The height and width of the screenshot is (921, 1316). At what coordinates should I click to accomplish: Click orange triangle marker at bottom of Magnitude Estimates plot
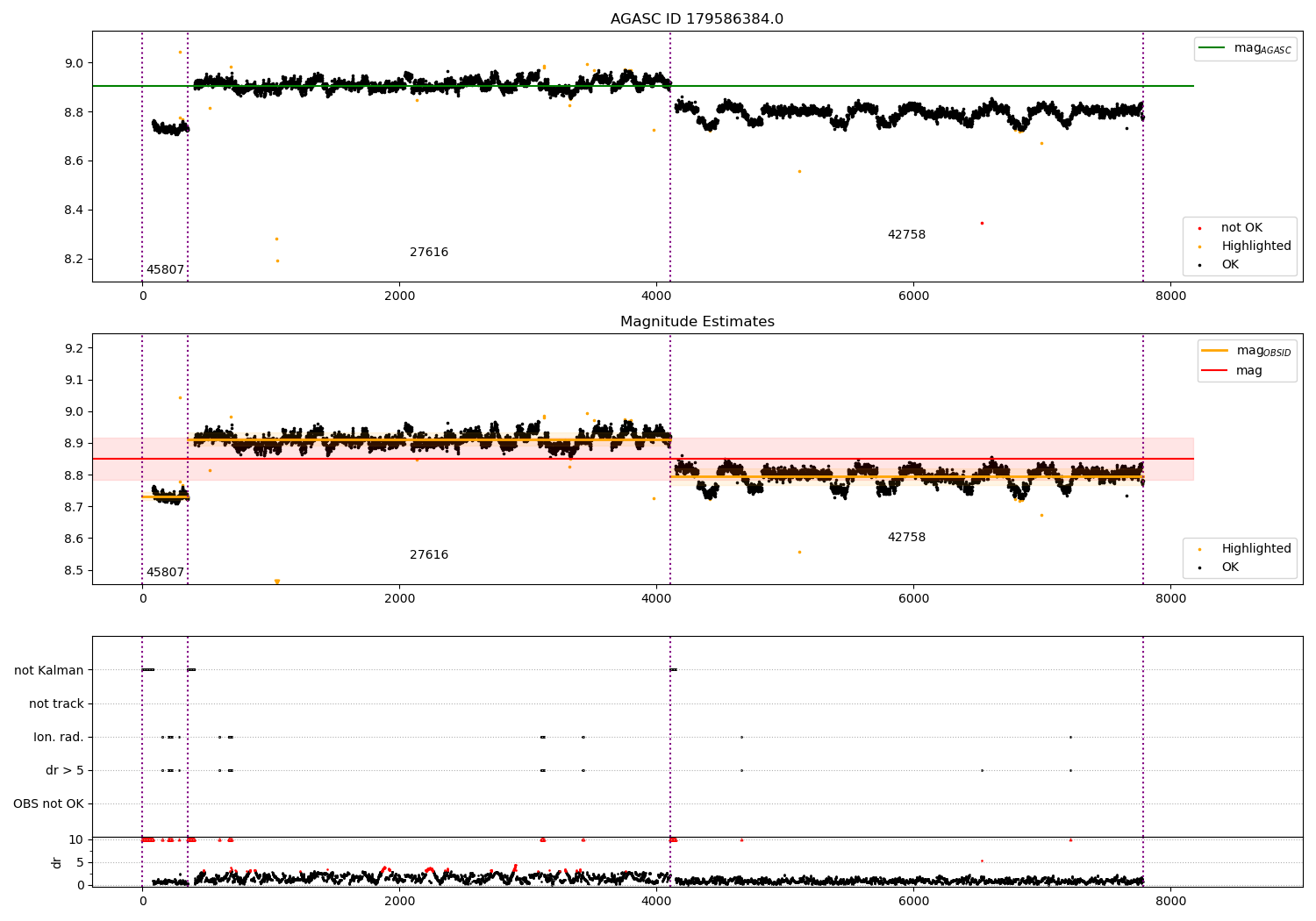(x=277, y=582)
